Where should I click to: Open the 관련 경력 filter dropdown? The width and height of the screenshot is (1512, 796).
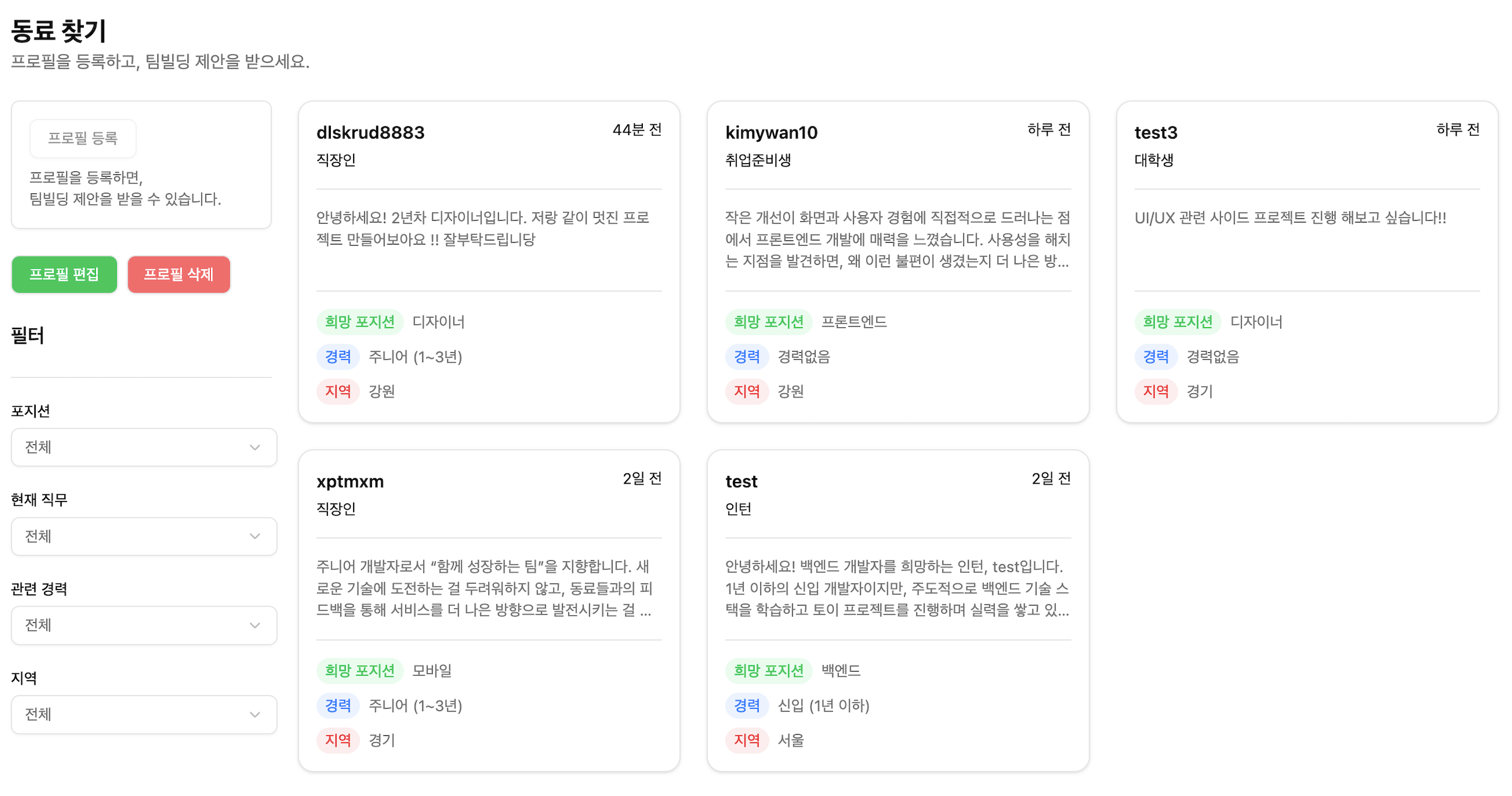click(143, 625)
